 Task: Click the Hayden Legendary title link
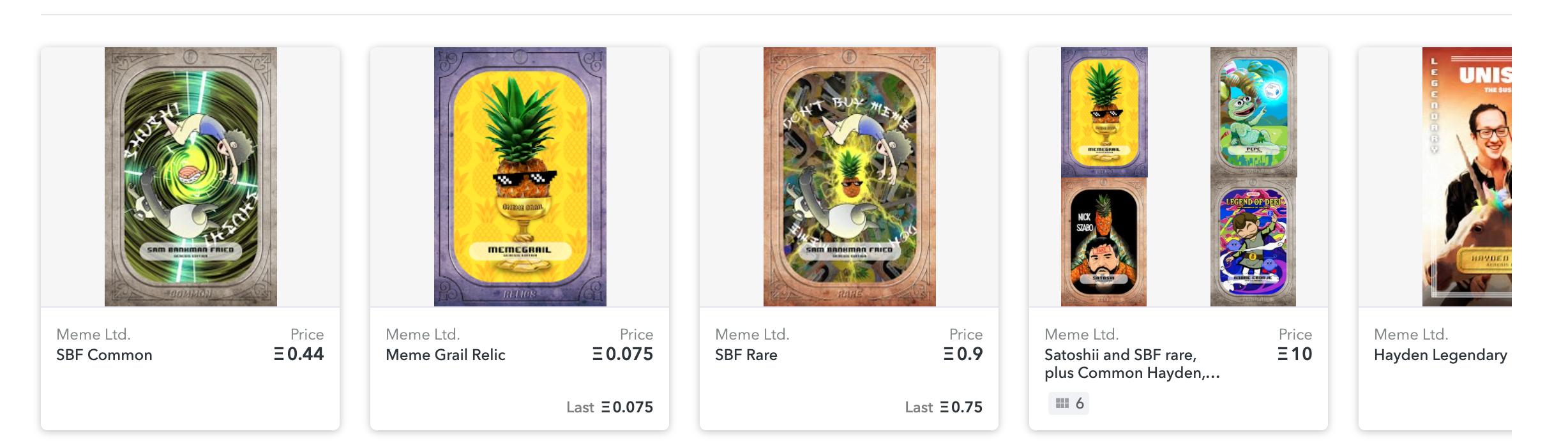pyautogui.click(x=1440, y=355)
